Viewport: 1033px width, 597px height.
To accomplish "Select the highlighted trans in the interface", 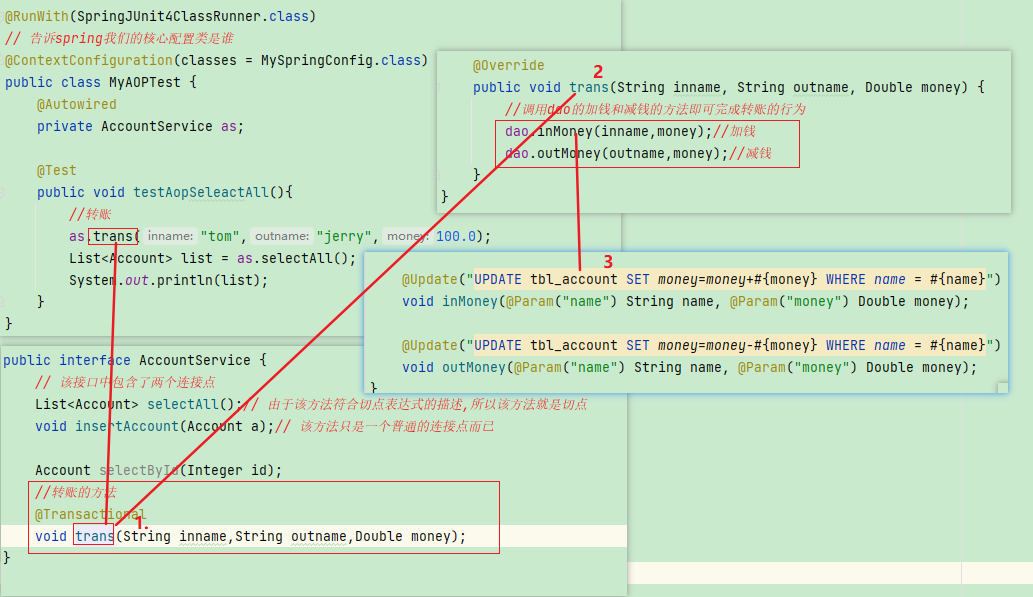I will pos(94,536).
